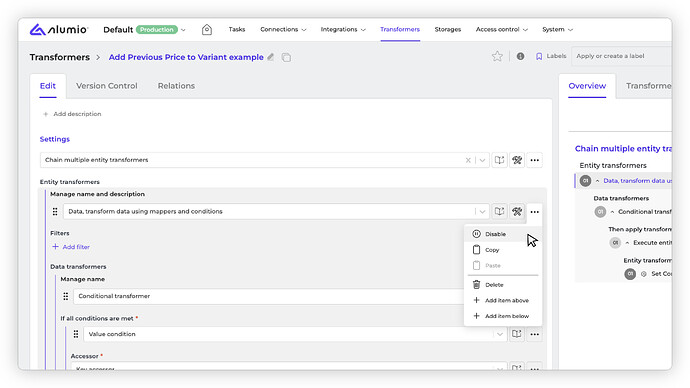Click the Transformers breadcrumb link
This screenshot has height=388, width=690.
(59, 57)
